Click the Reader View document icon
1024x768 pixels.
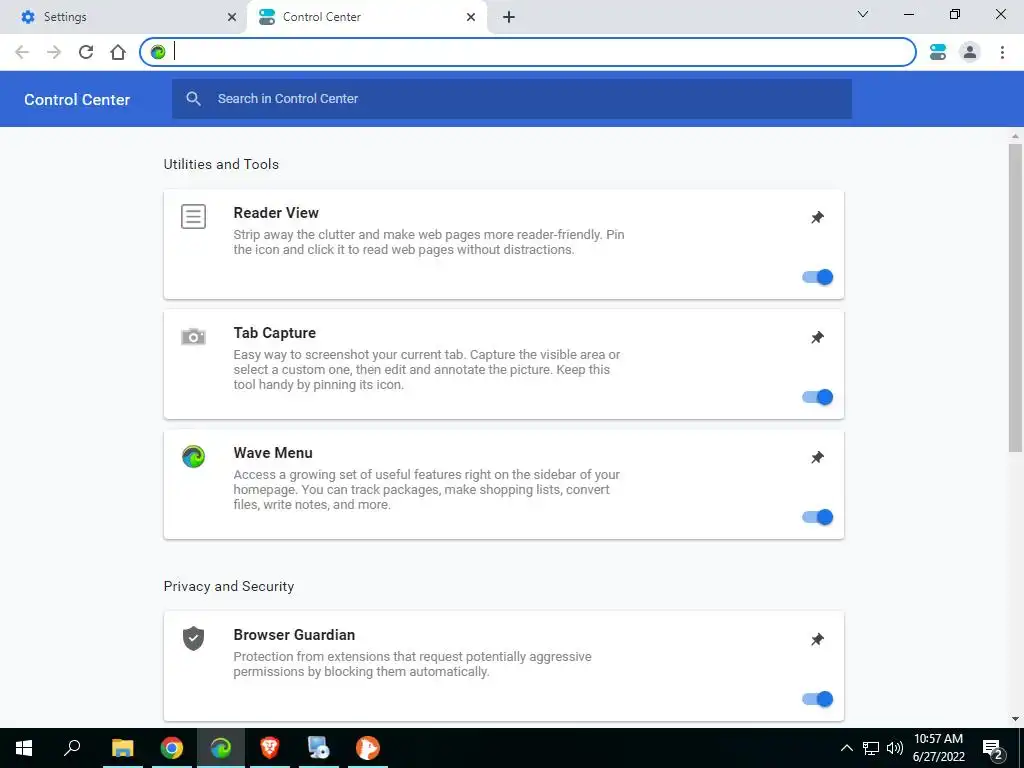click(x=193, y=216)
